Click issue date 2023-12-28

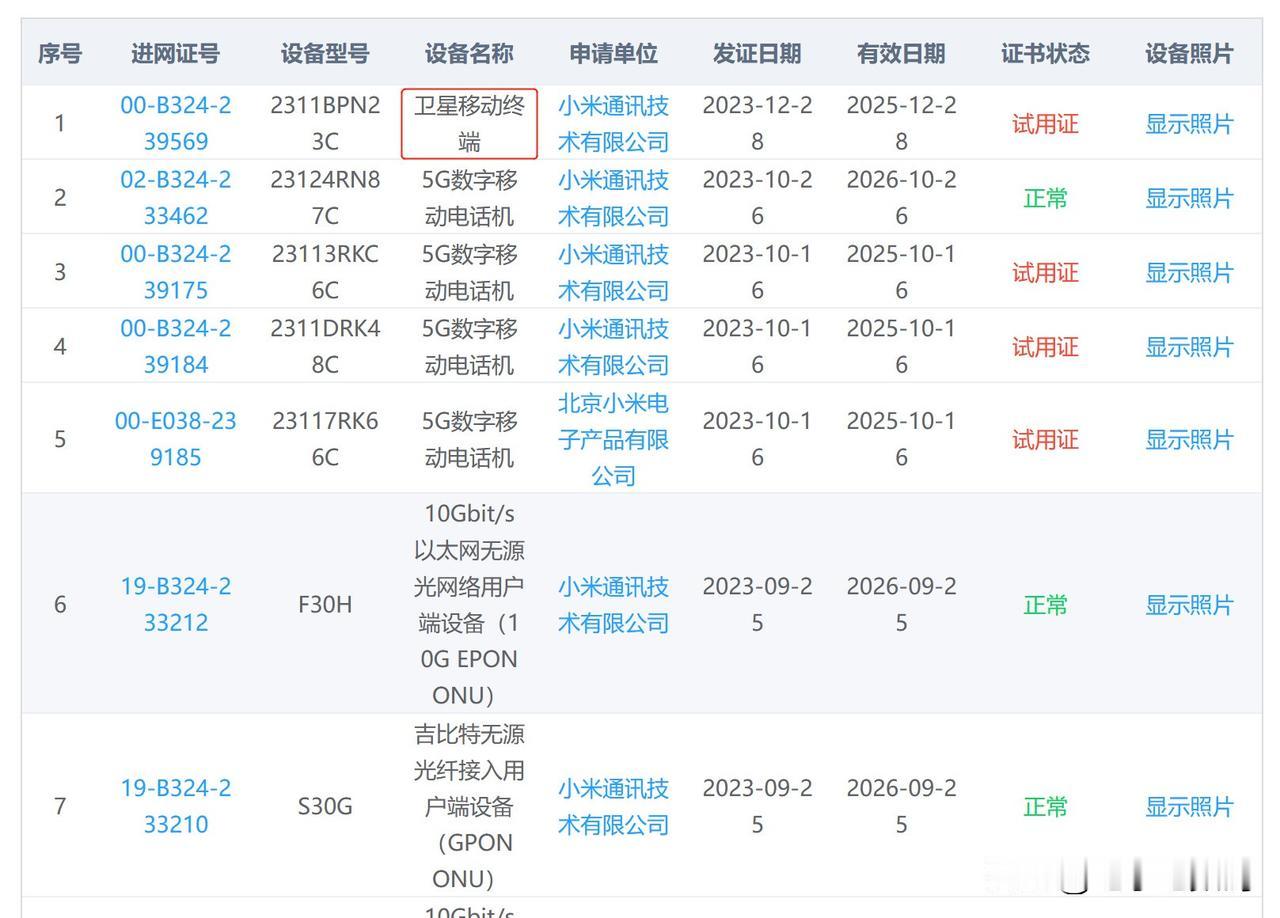pos(757,124)
